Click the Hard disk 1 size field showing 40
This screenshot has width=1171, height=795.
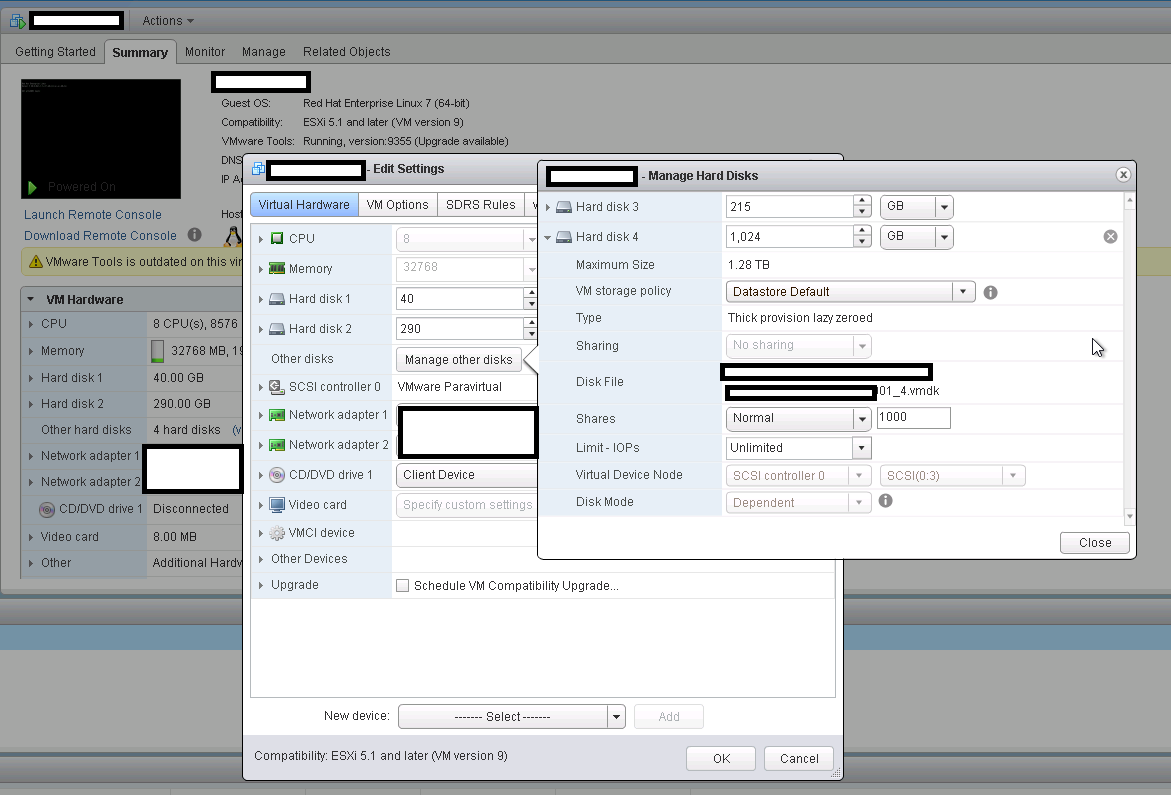point(460,299)
